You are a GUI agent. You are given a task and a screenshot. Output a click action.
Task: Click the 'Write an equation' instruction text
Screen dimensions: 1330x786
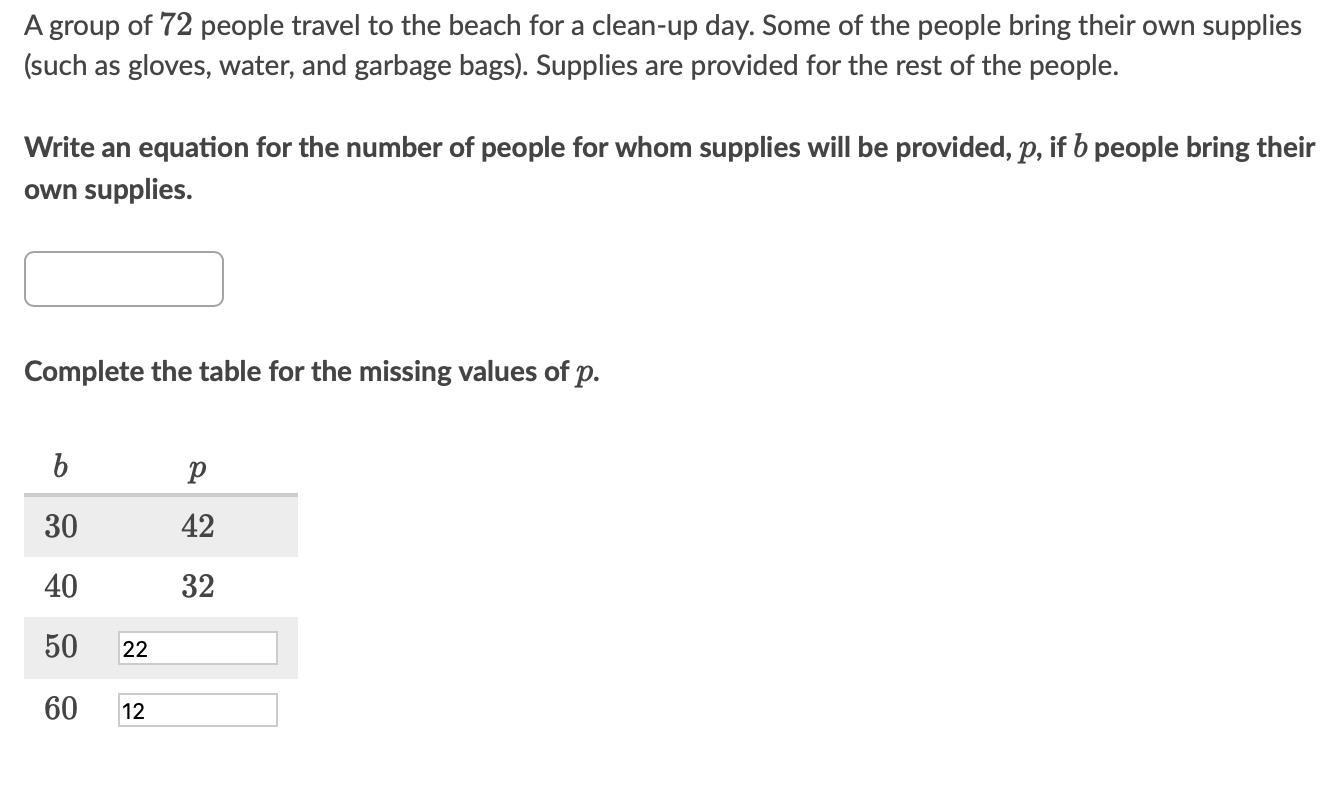tap(670, 168)
